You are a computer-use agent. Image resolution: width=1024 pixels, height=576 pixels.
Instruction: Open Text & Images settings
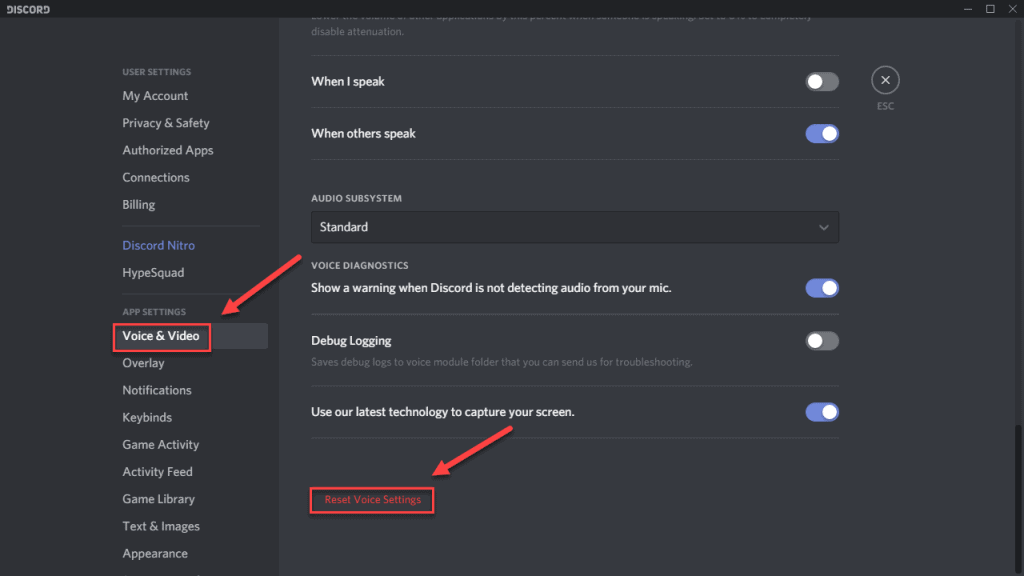tap(160, 526)
